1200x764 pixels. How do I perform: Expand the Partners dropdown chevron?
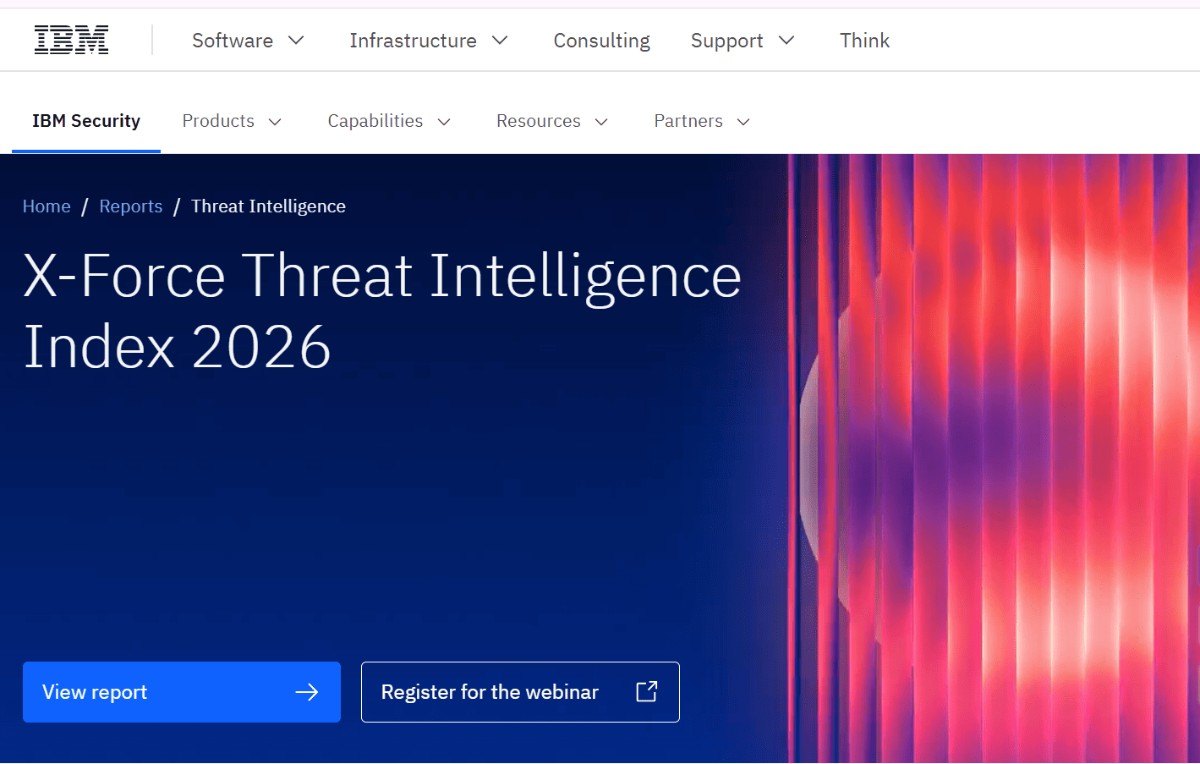(x=743, y=122)
